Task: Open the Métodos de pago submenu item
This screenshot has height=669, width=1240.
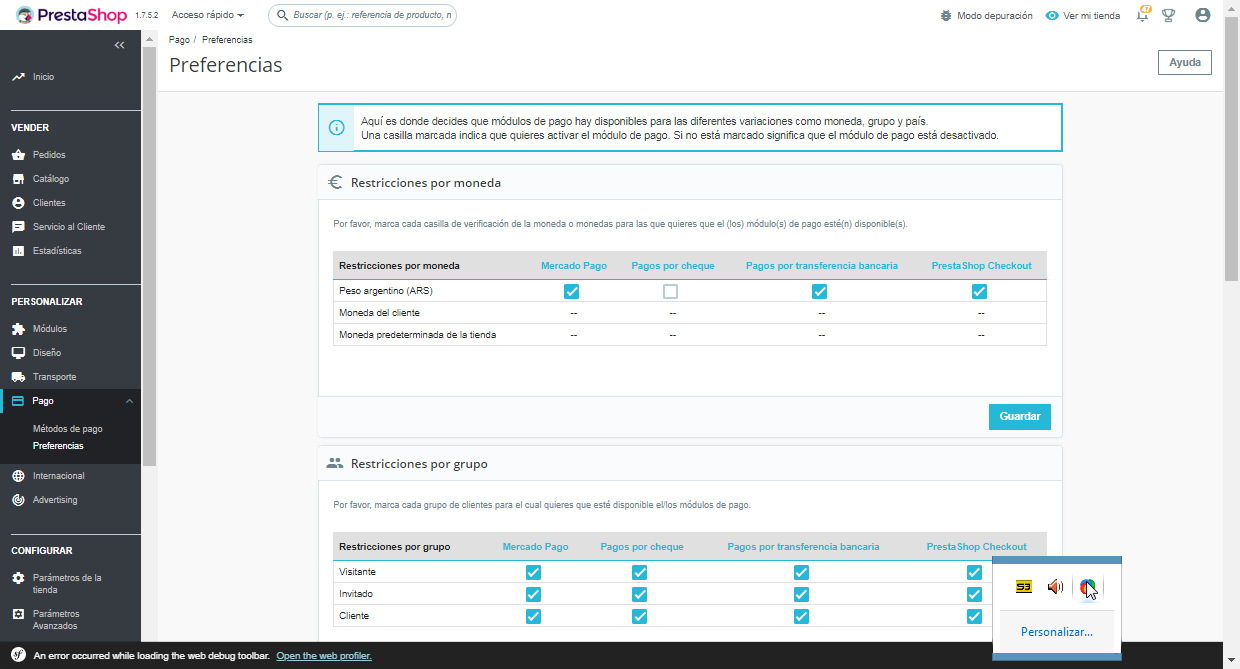Action: [68, 429]
